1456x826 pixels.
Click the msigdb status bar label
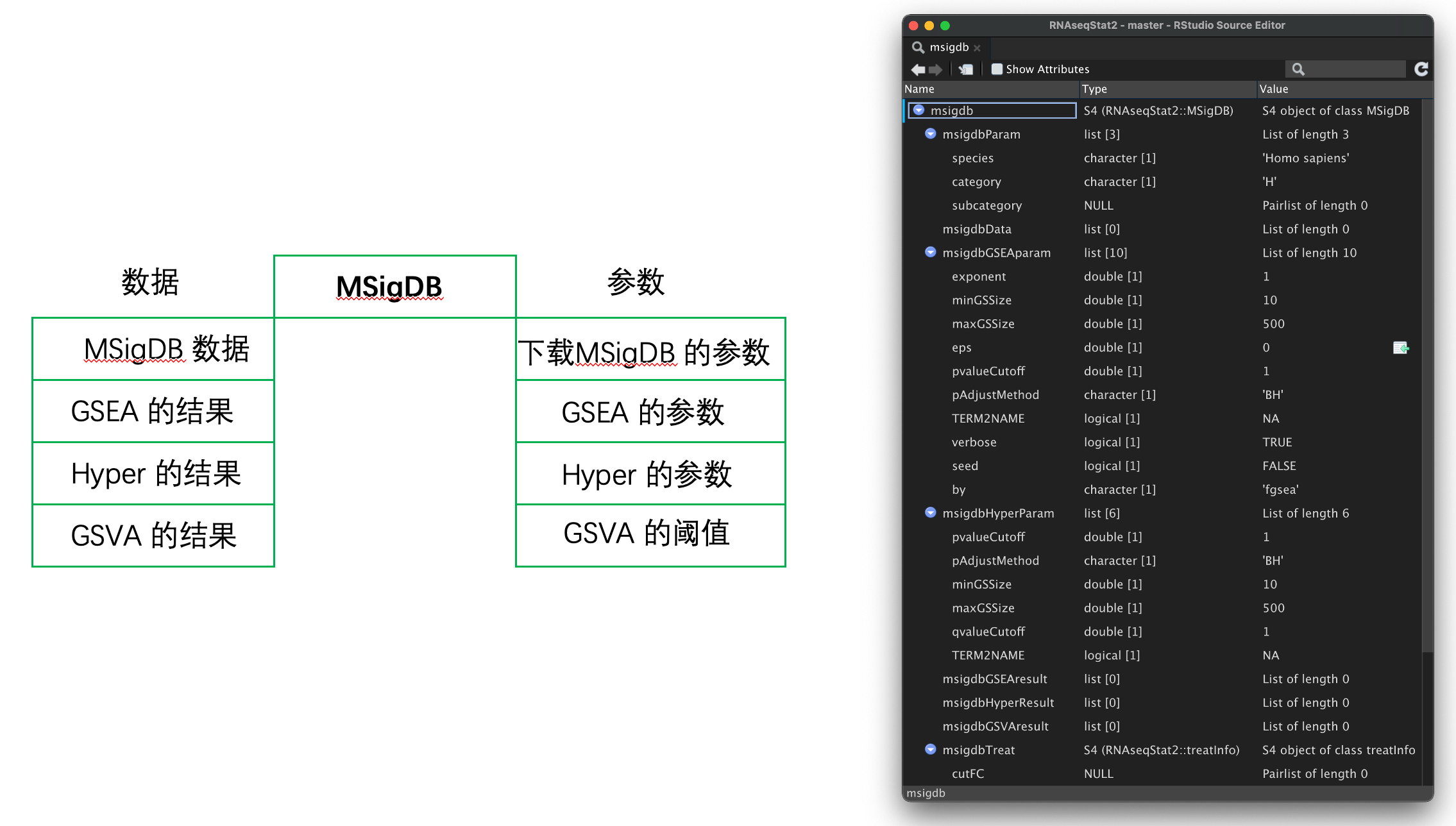click(926, 793)
